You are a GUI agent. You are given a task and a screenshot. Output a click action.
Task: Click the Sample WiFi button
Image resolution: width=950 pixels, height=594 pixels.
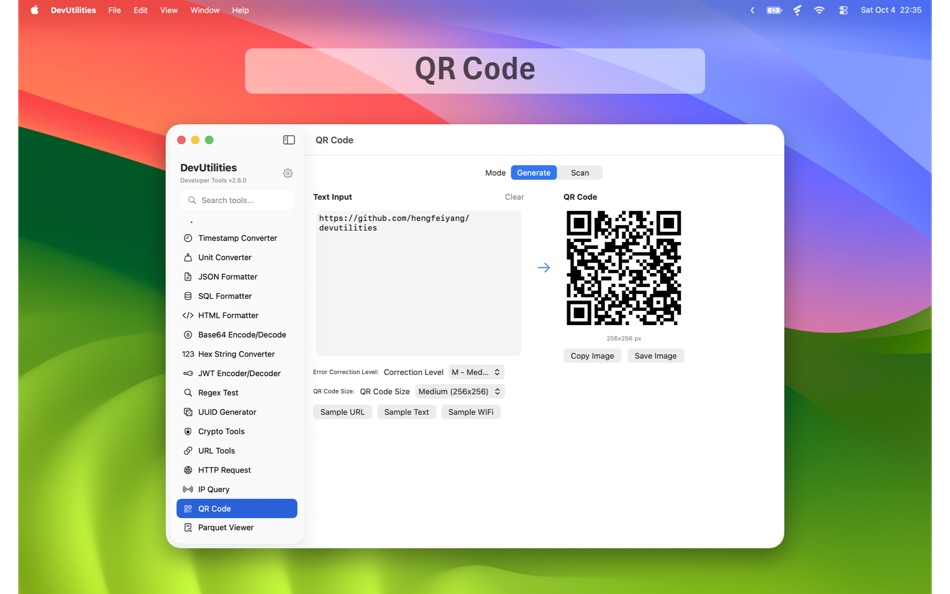coord(470,411)
